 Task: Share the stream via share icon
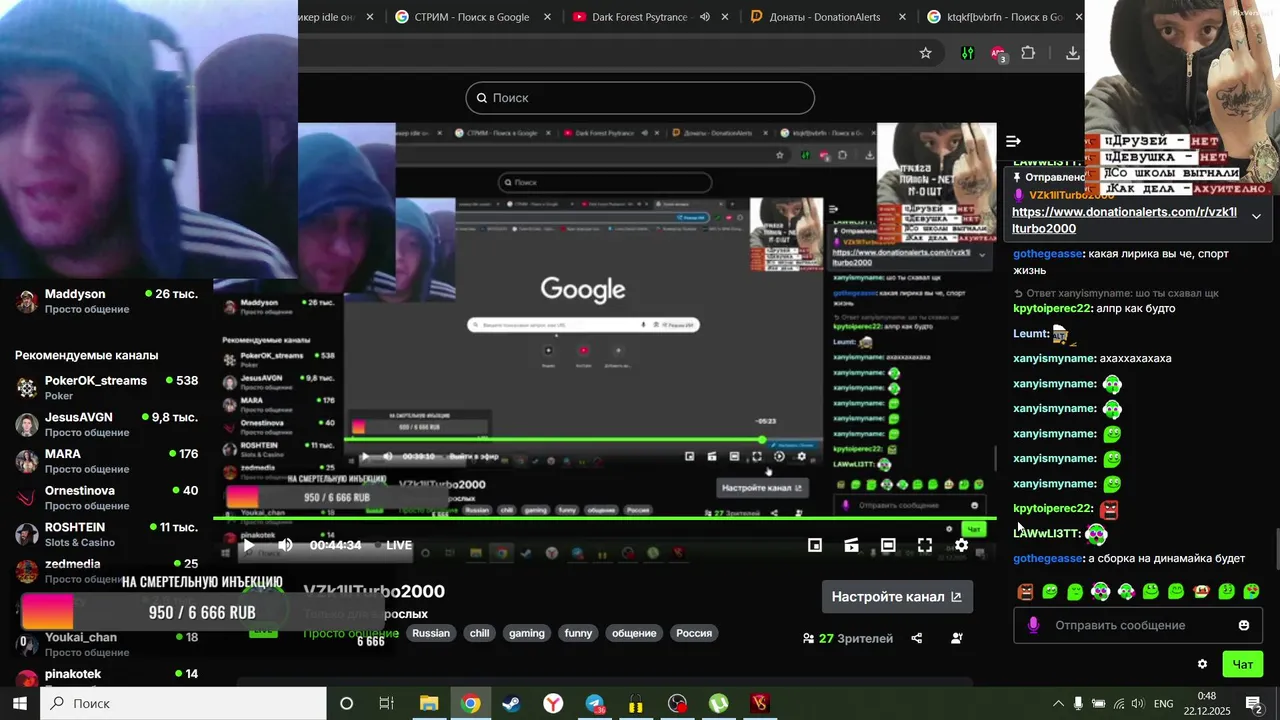point(917,638)
